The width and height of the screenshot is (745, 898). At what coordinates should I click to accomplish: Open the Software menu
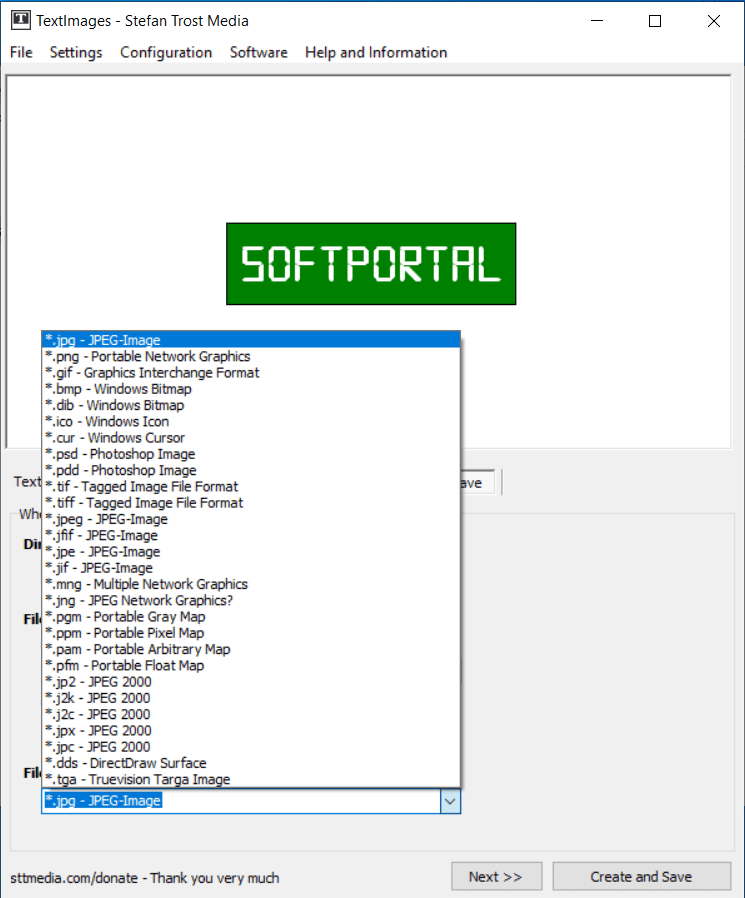point(258,52)
